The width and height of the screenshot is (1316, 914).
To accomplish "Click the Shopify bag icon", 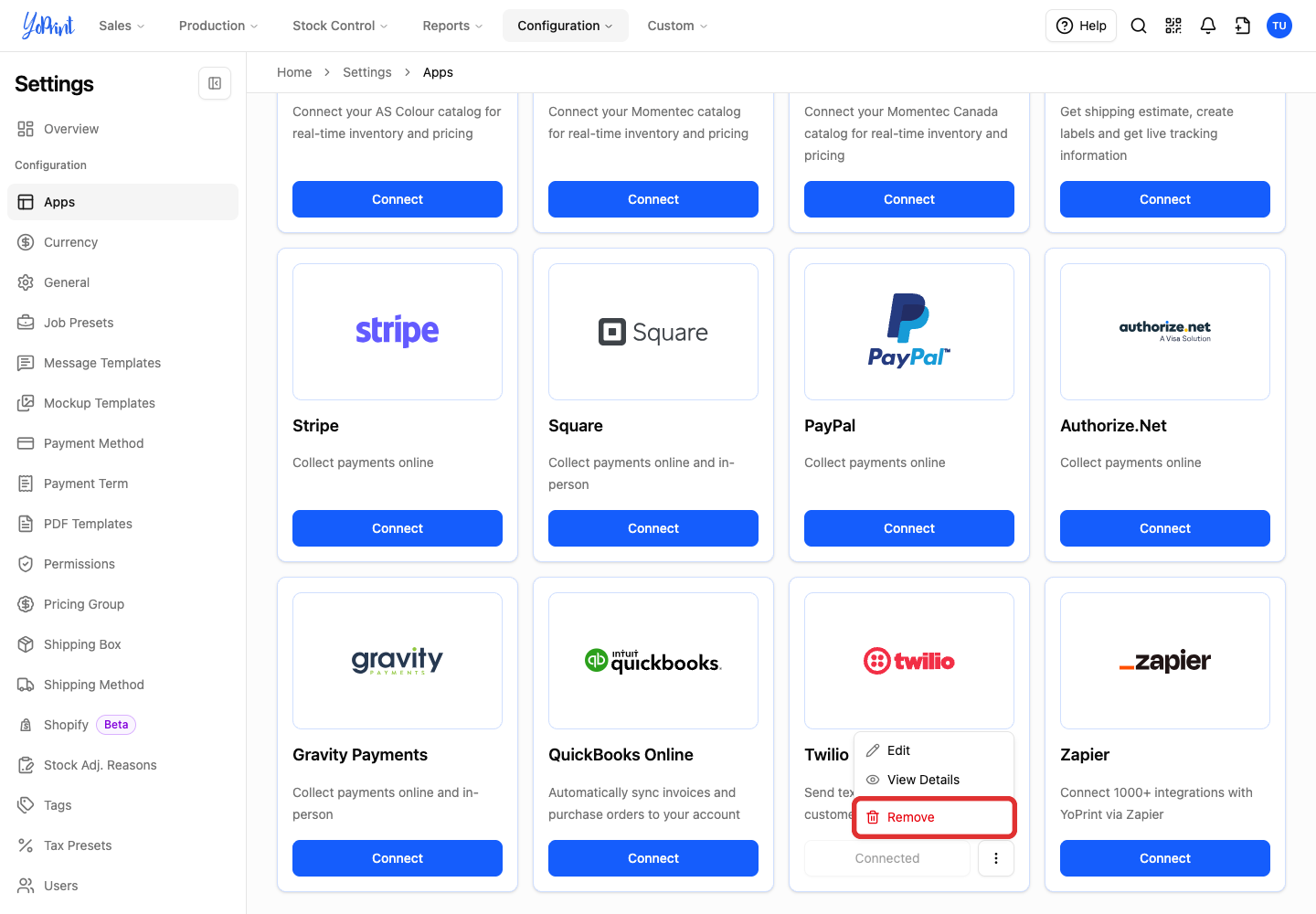I will coord(26,725).
